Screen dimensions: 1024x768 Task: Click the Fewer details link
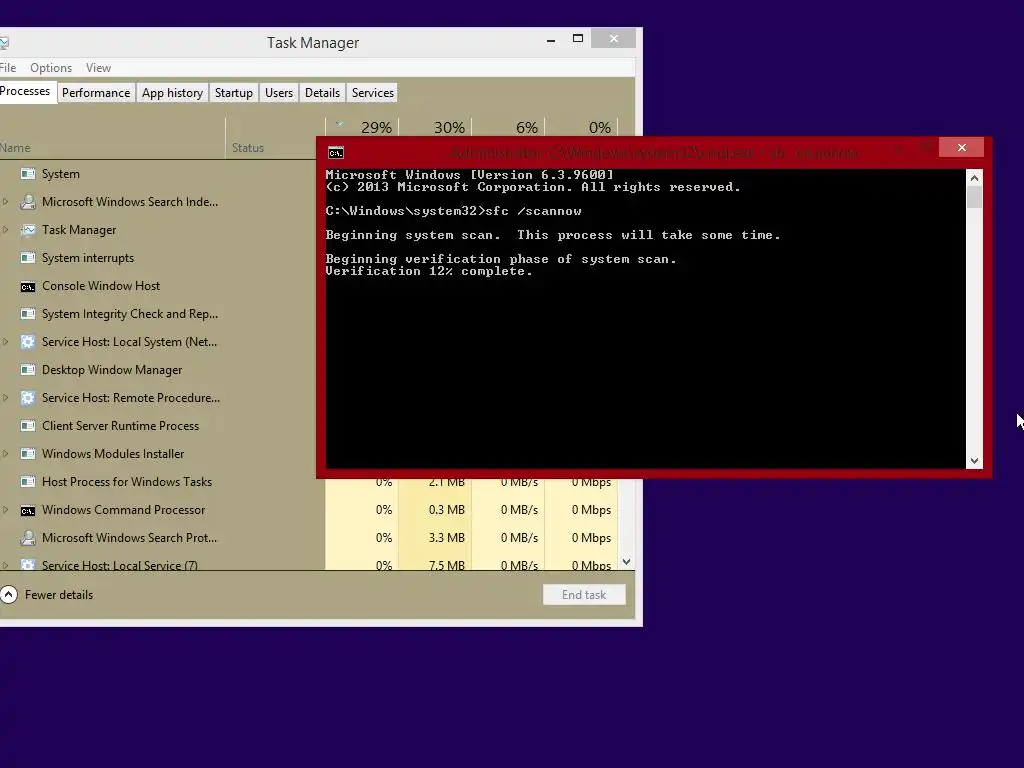(59, 595)
